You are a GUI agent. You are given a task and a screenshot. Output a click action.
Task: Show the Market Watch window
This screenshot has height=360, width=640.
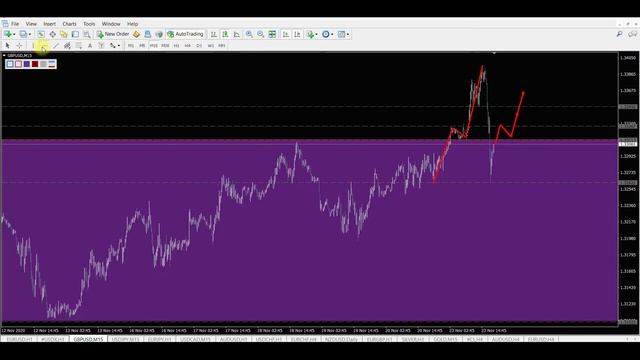point(41,34)
